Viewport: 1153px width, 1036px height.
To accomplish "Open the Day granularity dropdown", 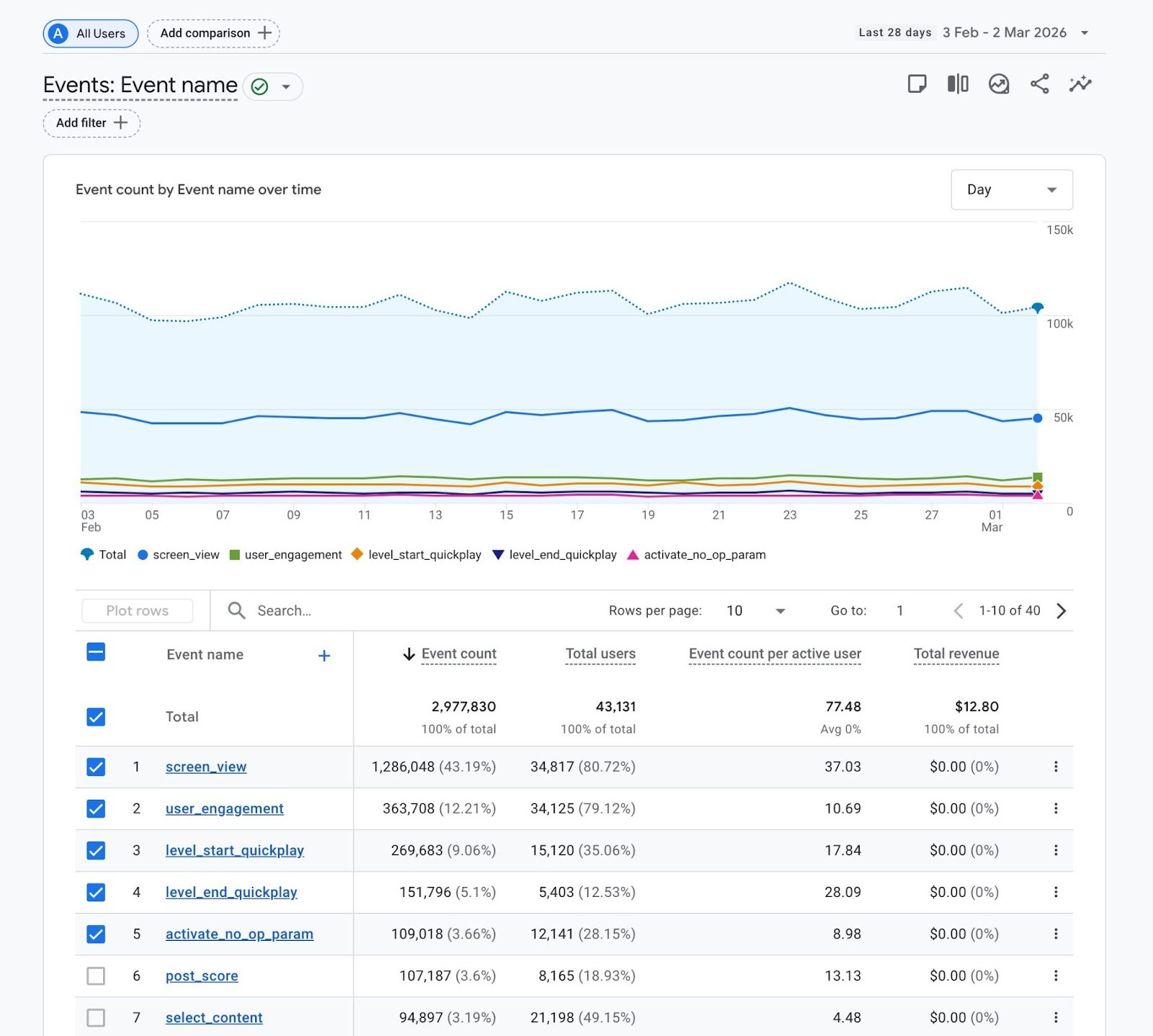I will click(1011, 189).
